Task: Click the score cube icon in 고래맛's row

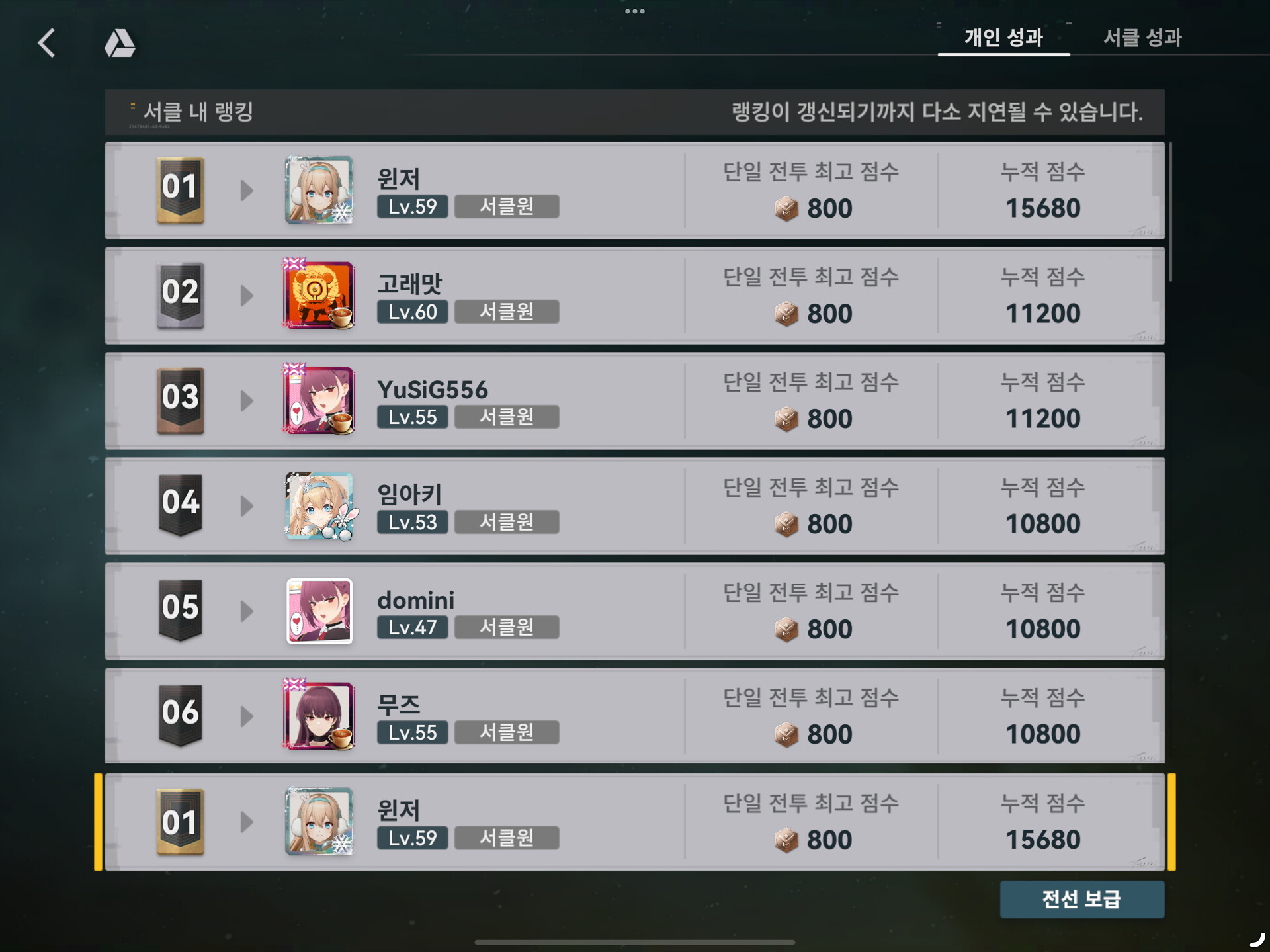Action: [786, 314]
